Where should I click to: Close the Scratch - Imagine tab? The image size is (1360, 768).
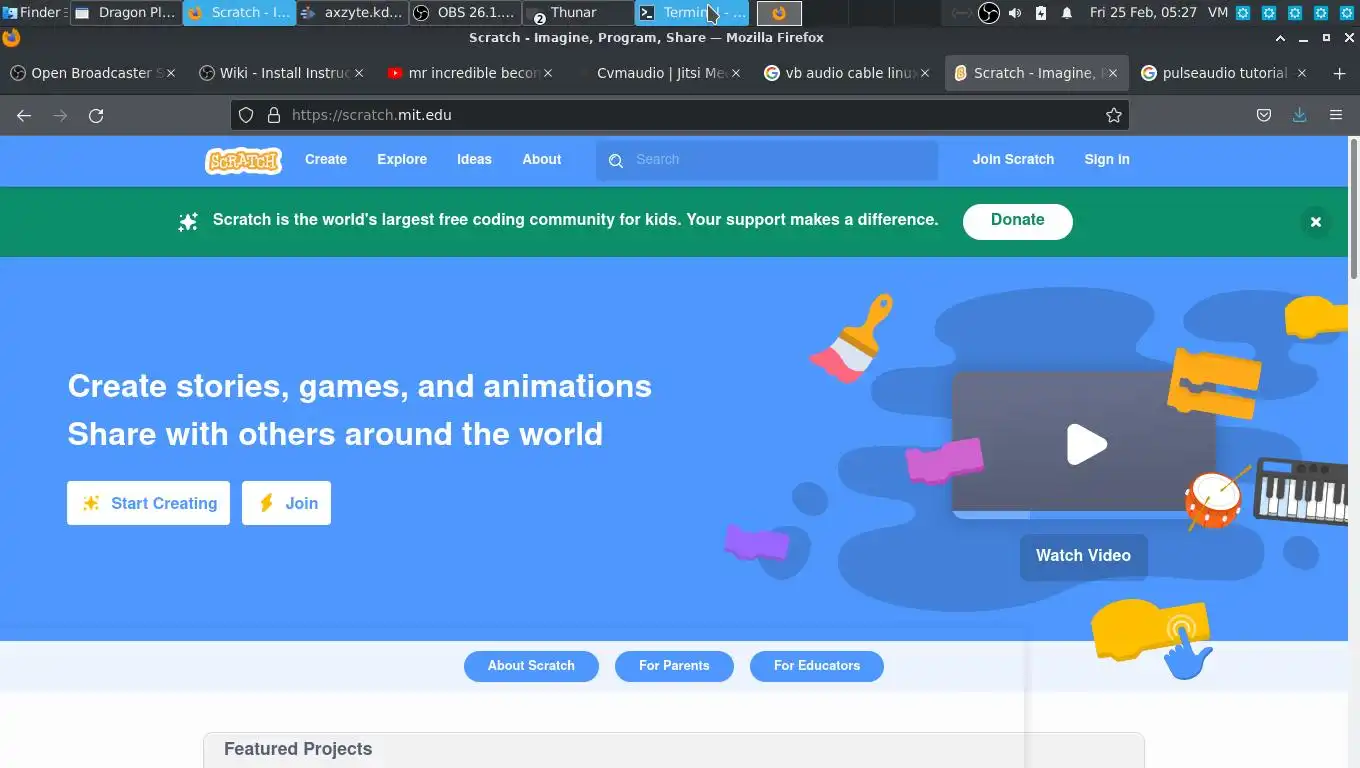[x=1114, y=73]
